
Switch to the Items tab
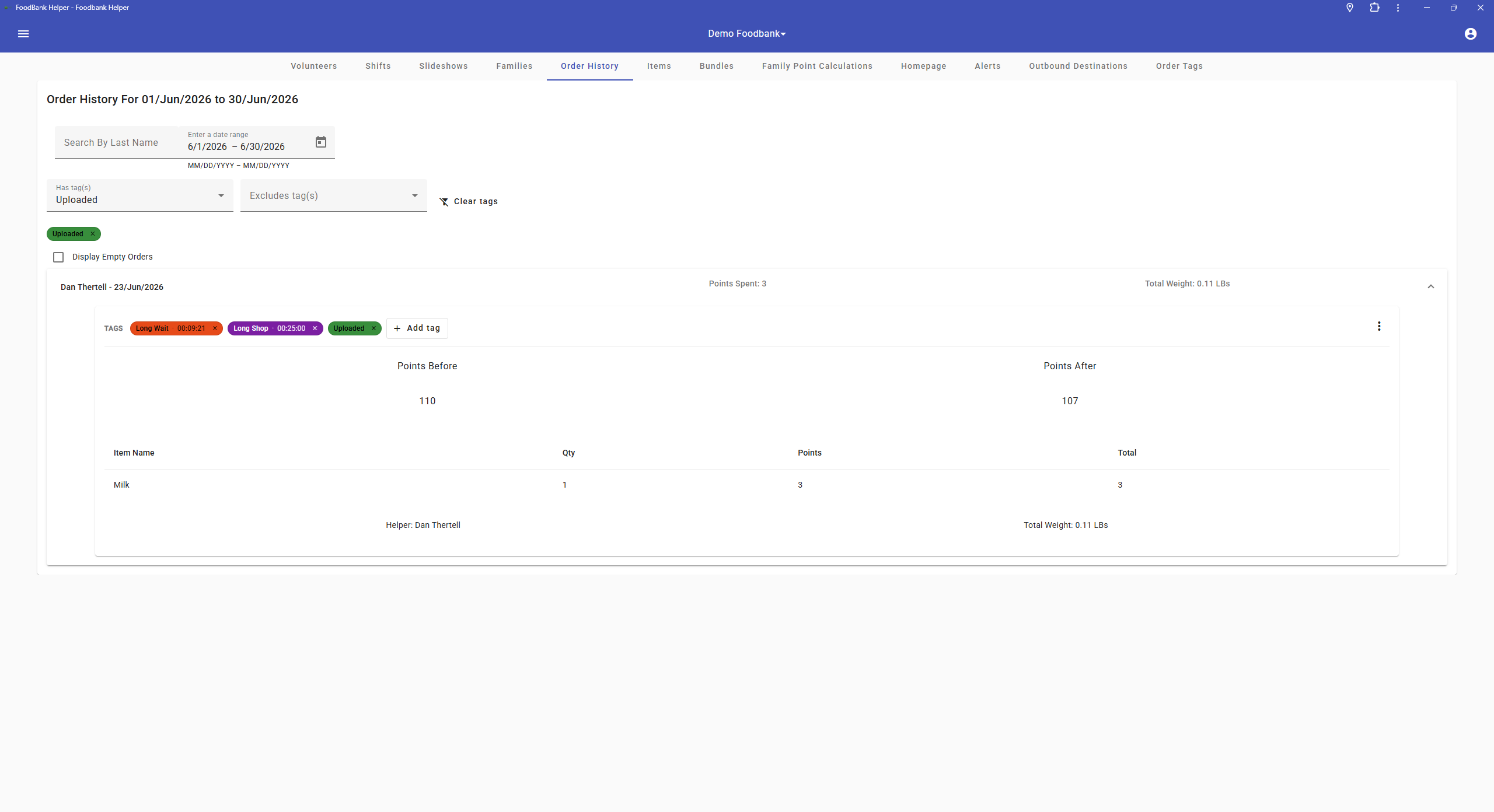[659, 66]
